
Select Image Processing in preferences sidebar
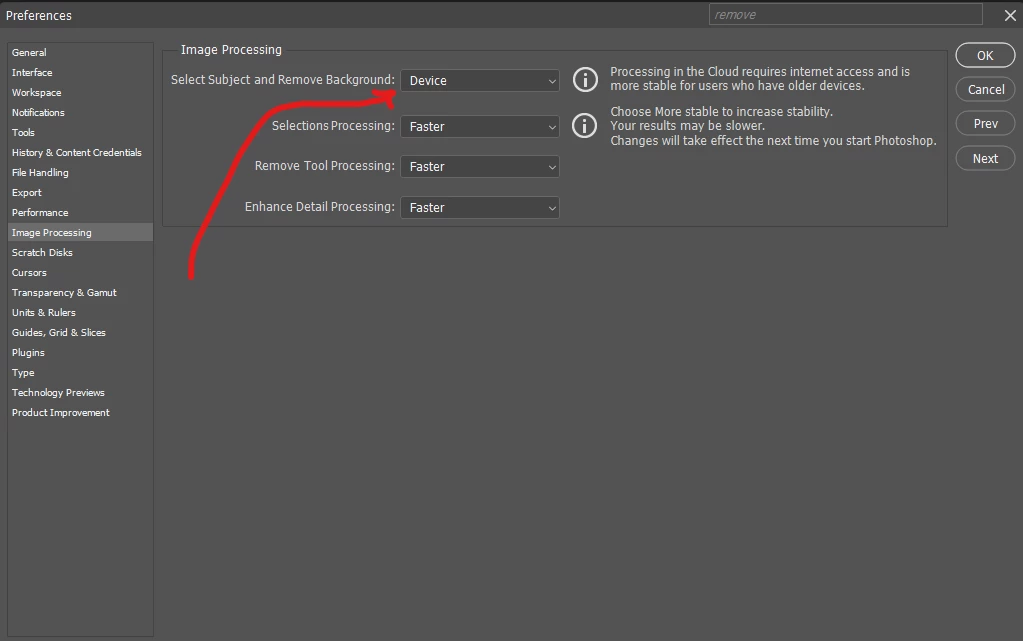coord(80,232)
